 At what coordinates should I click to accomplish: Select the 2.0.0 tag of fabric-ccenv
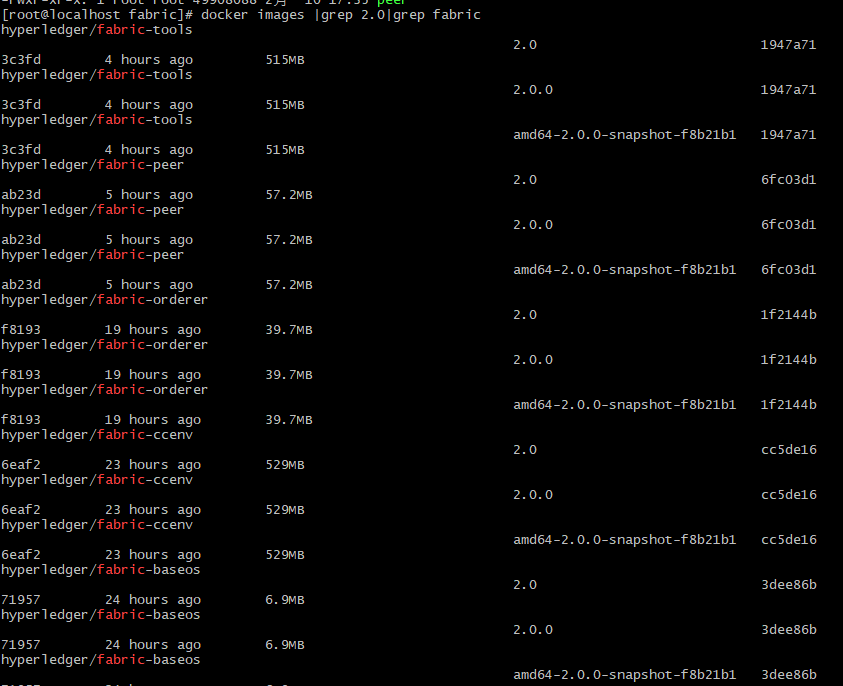pyautogui.click(x=533, y=495)
